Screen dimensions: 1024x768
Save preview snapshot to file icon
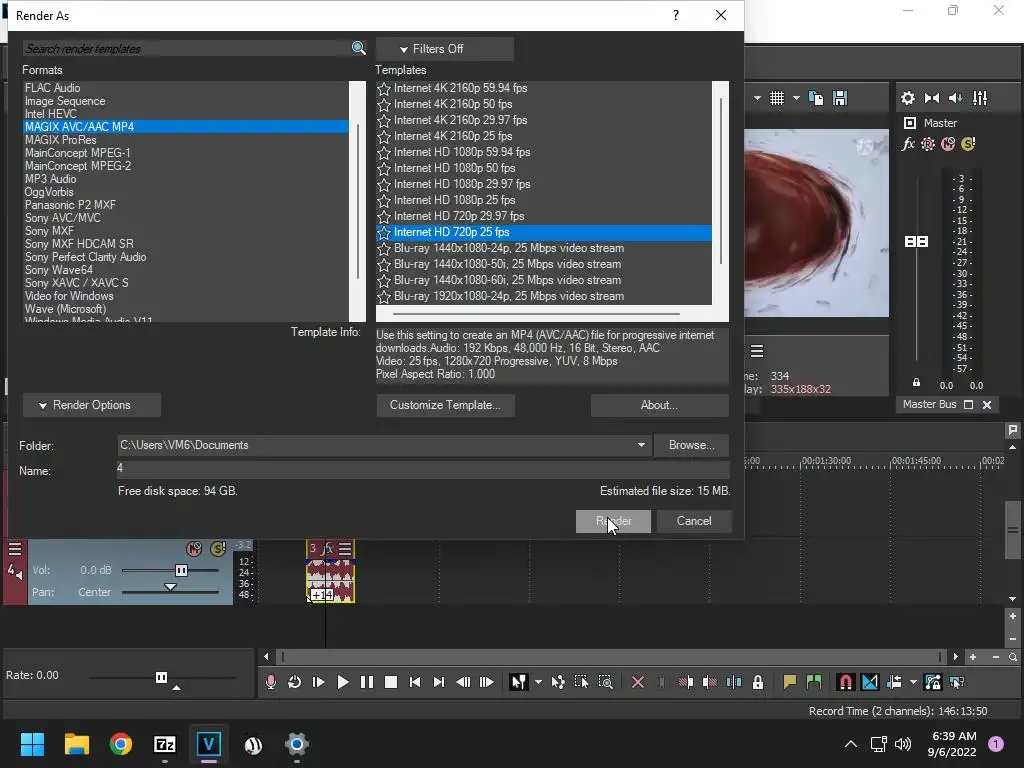click(840, 98)
